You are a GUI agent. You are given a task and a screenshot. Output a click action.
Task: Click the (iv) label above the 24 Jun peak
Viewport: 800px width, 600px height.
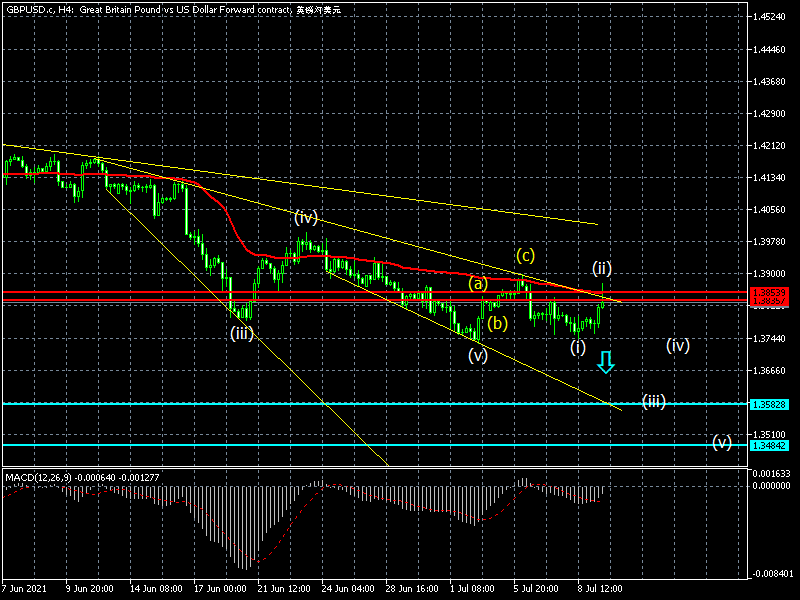click(306, 217)
